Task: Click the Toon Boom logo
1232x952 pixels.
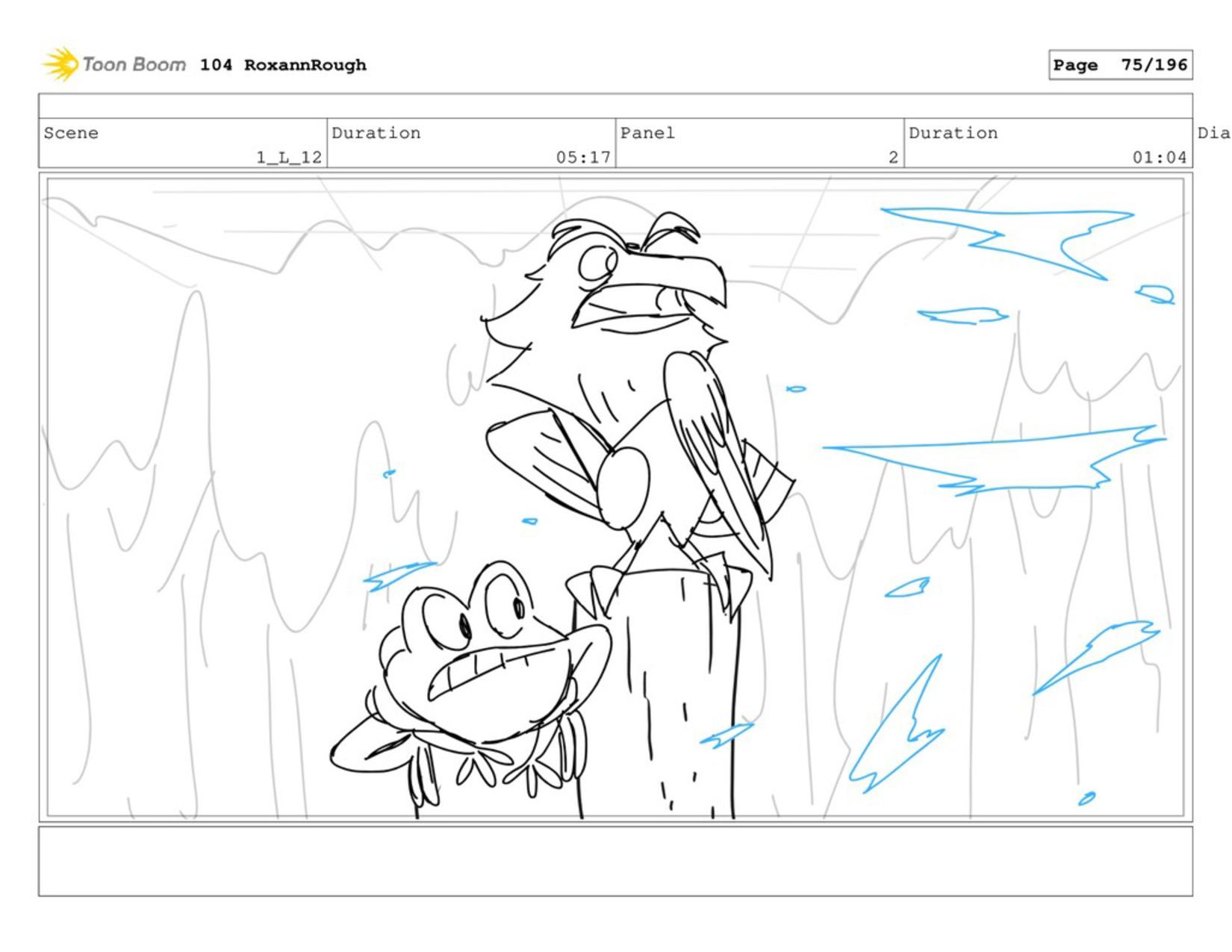Action: click(113, 64)
